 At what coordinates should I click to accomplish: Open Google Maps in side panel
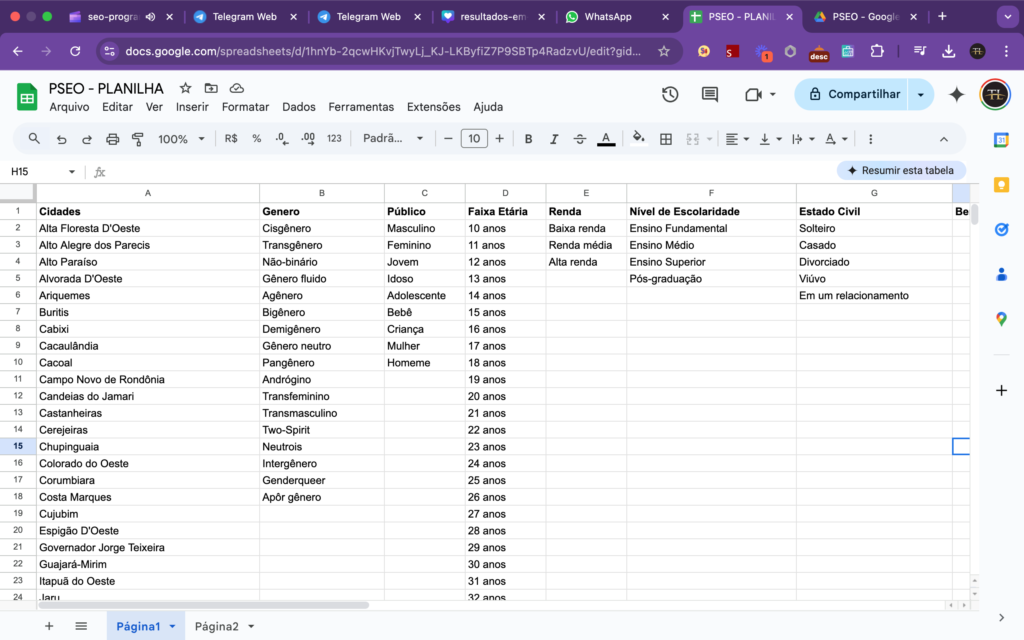[1001, 319]
